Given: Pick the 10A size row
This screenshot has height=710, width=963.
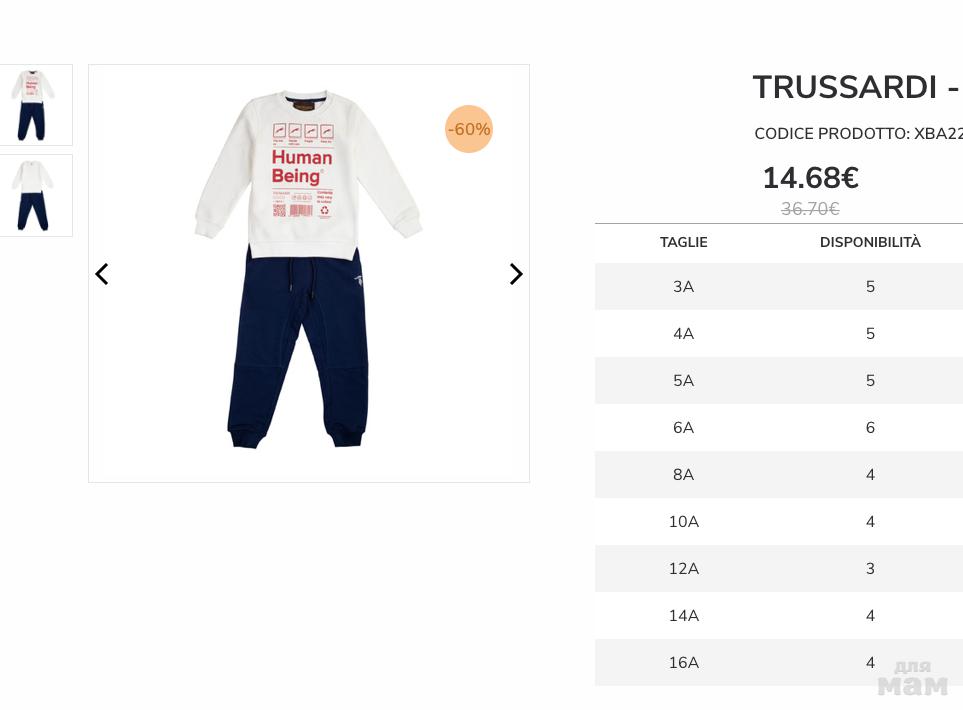Looking at the screenshot, I should click(683, 522).
